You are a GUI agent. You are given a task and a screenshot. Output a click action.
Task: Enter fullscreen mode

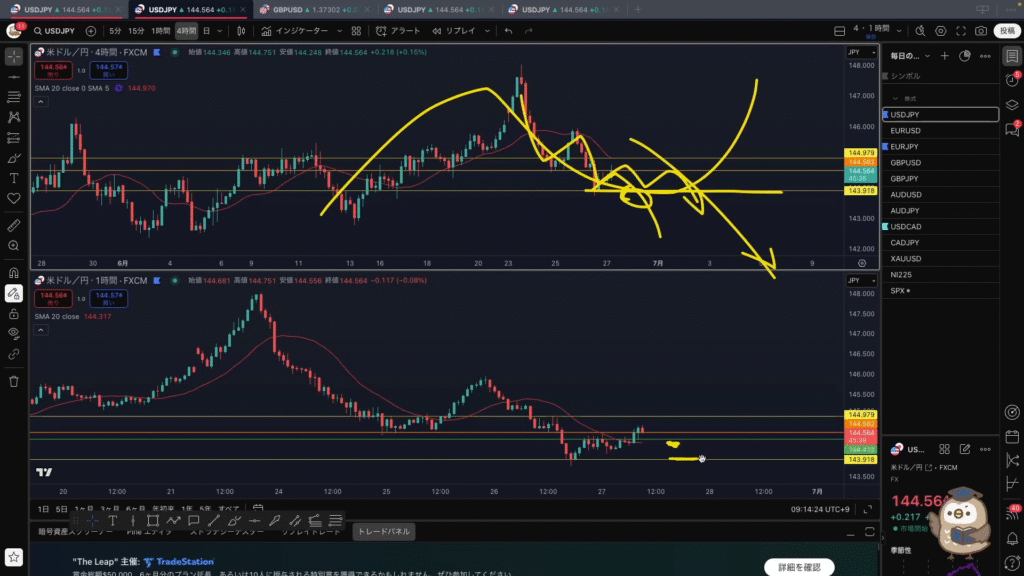click(x=961, y=31)
